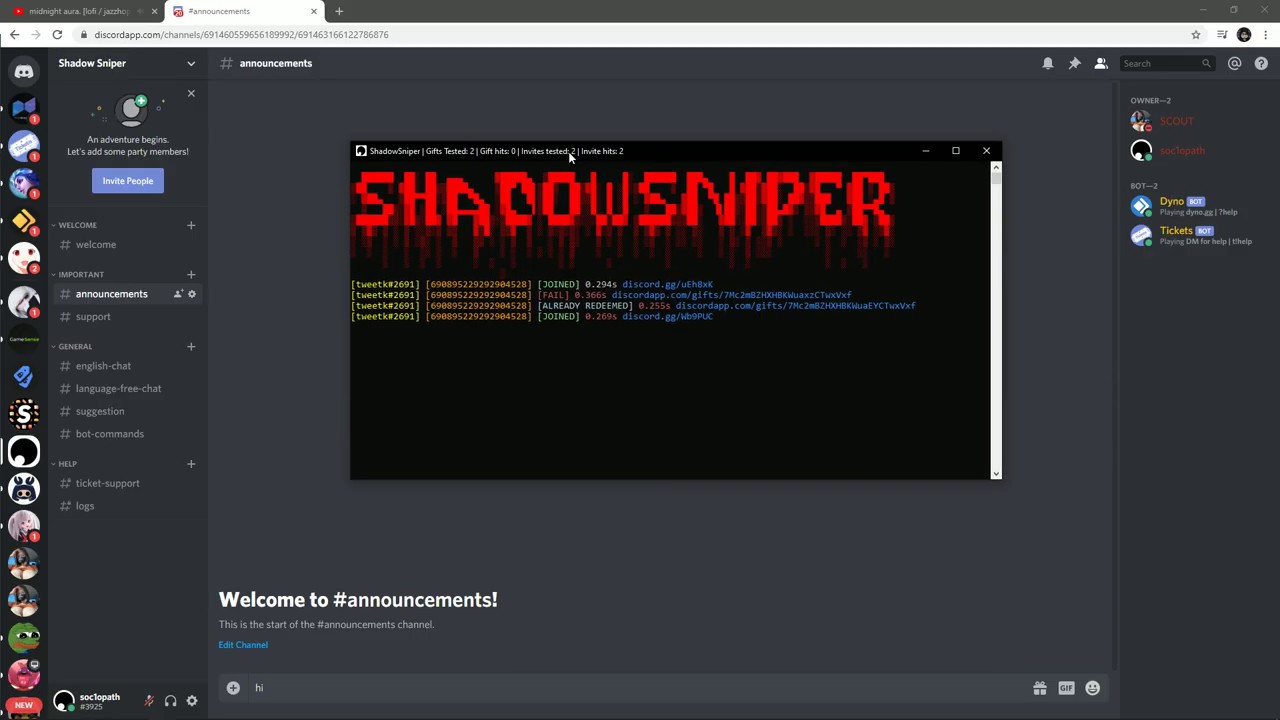Screen dimensions: 1280x720
Task: Open Chrome three-dot menu
Action: [1265, 35]
